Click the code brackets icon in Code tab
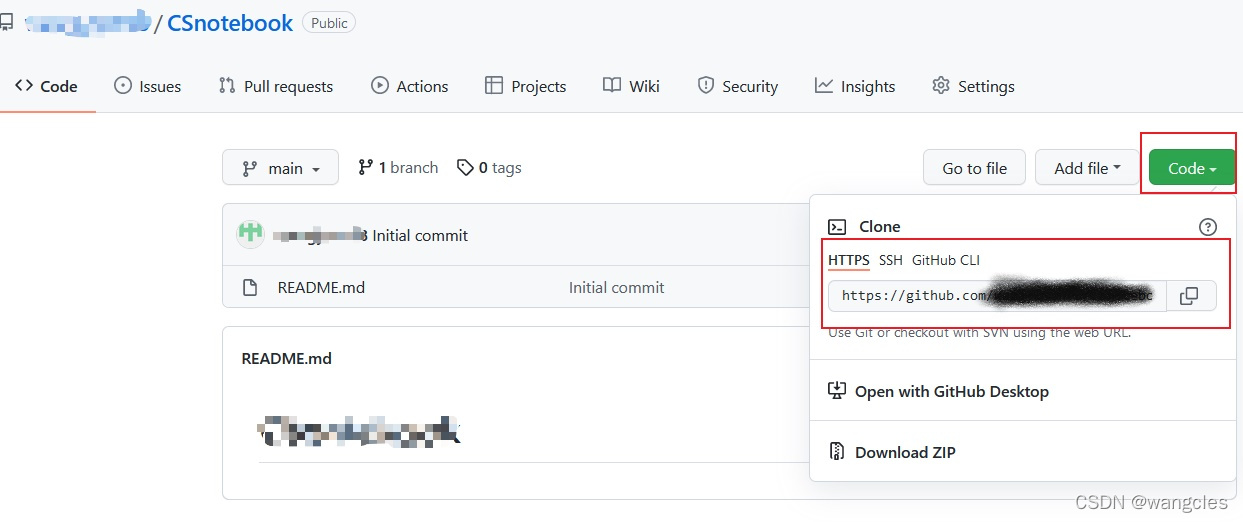Viewport: 1243px width, 522px height. click(x=24, y=86)
